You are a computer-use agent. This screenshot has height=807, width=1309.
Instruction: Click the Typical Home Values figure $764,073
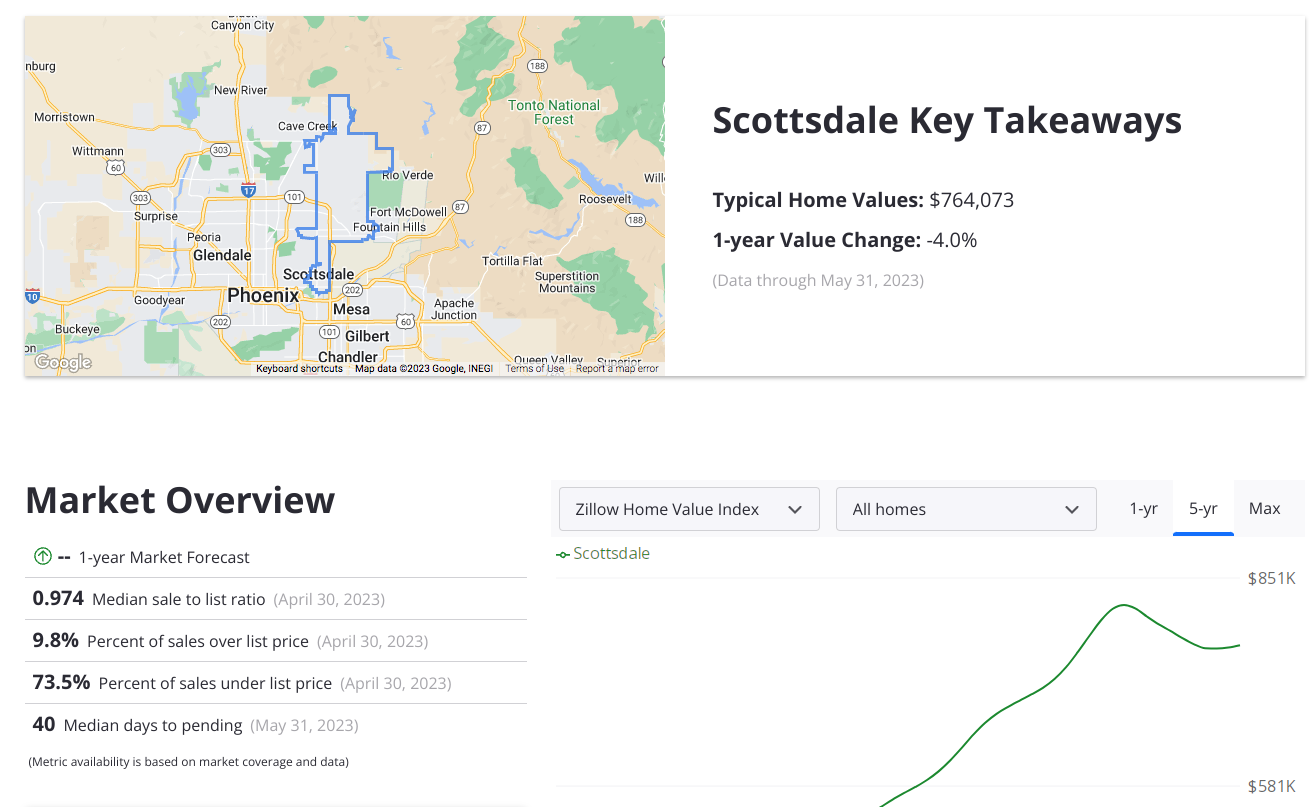[x=971, y=200]
